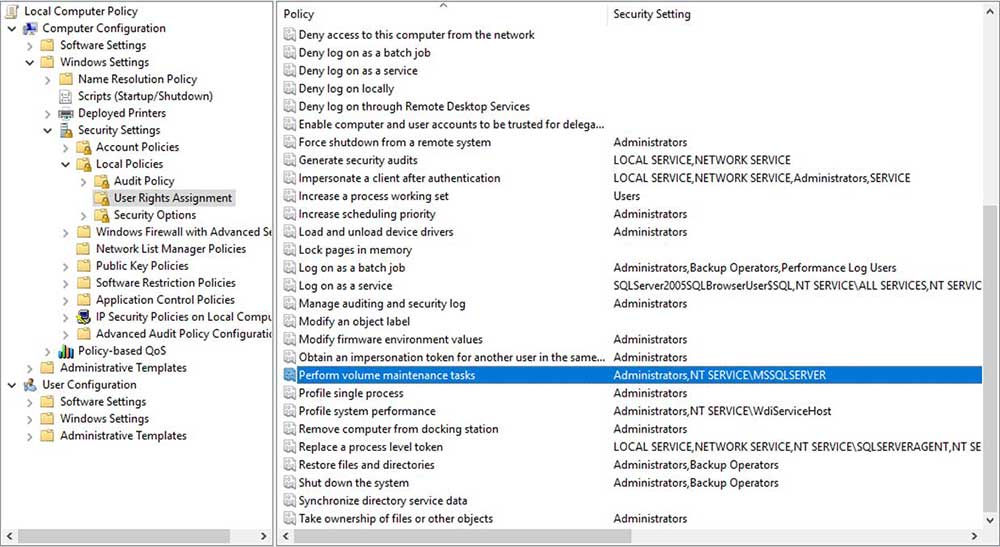This screenshot has width=1000, height=547.
Task: Select Impersonate a client after authentication policy
Action: click(399, 178)
